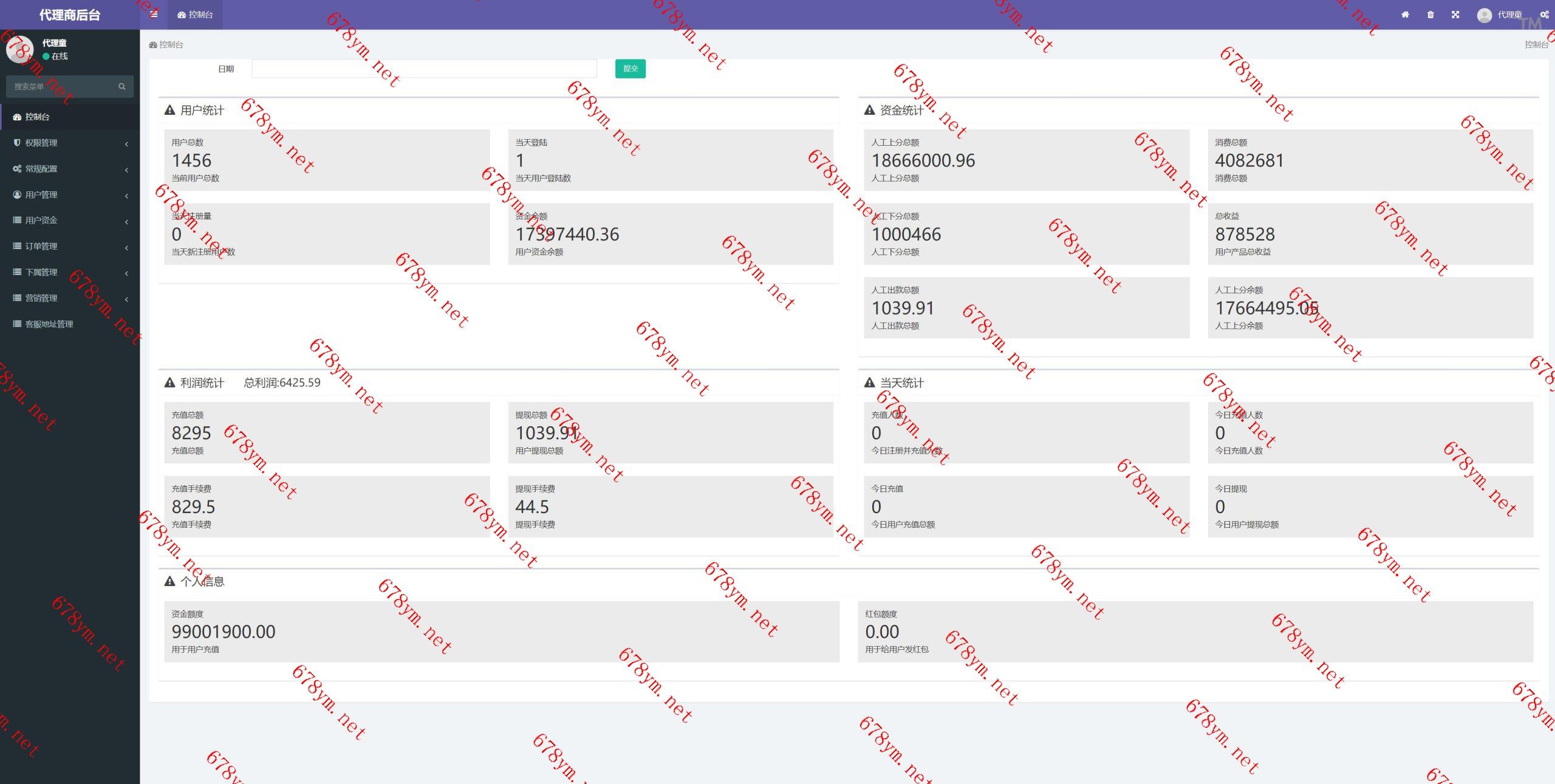Open the 用户资金 sidebar item
Screen dimensions: 1555x784
coord(41,220)
